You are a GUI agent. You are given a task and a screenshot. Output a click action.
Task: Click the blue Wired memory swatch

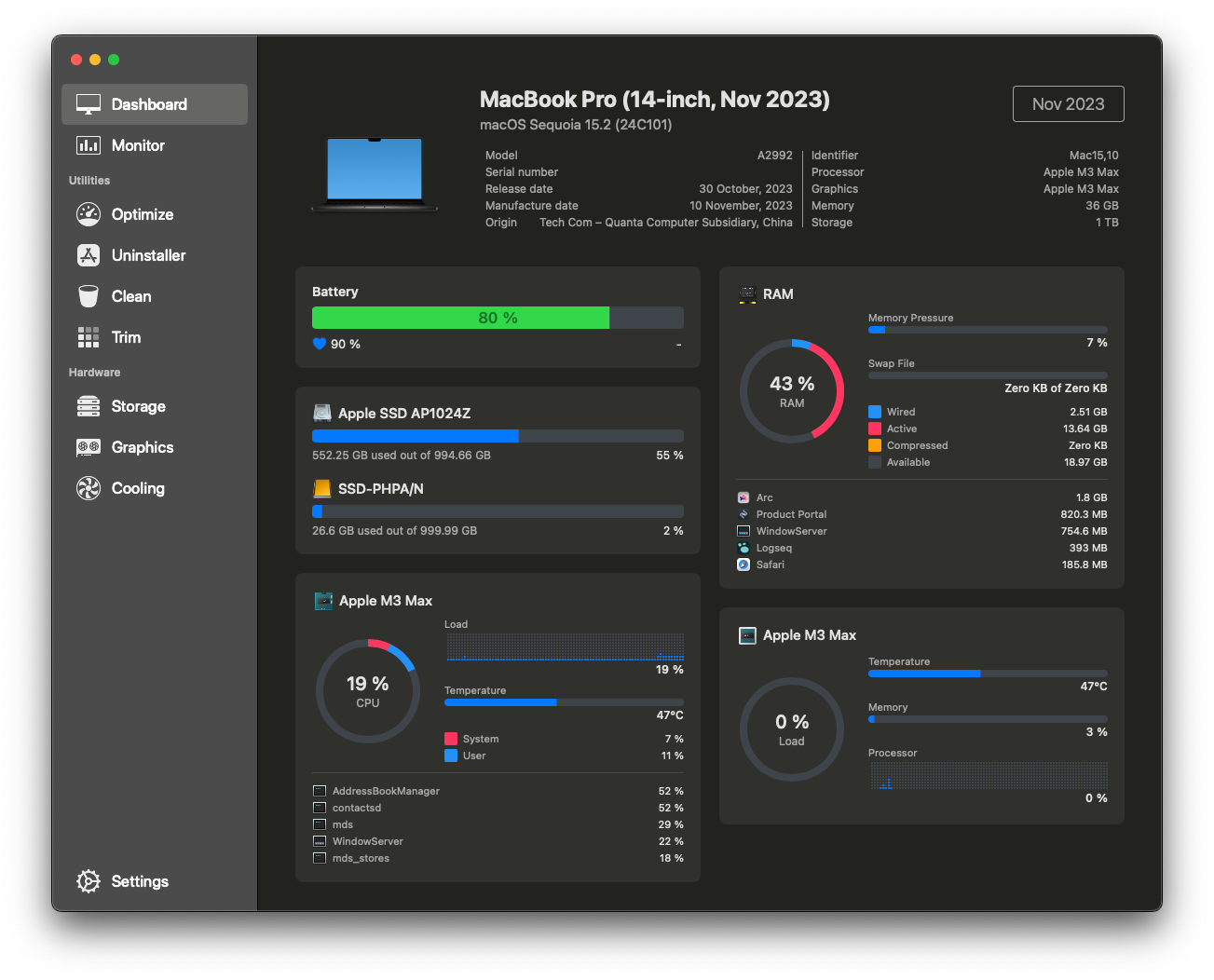[875, 412]
